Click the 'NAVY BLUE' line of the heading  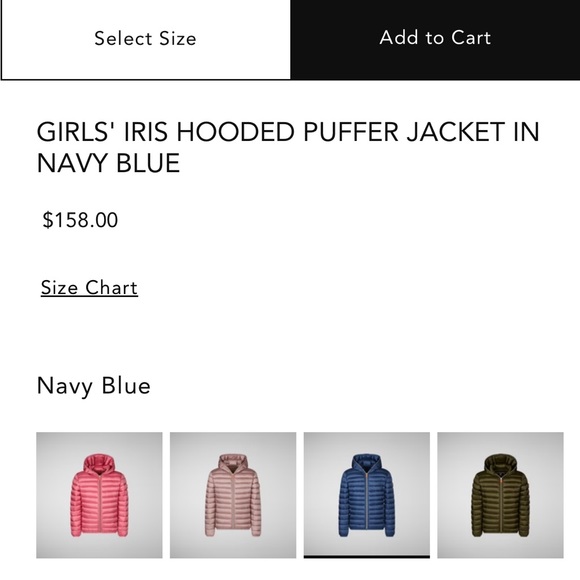coord(108,163)
